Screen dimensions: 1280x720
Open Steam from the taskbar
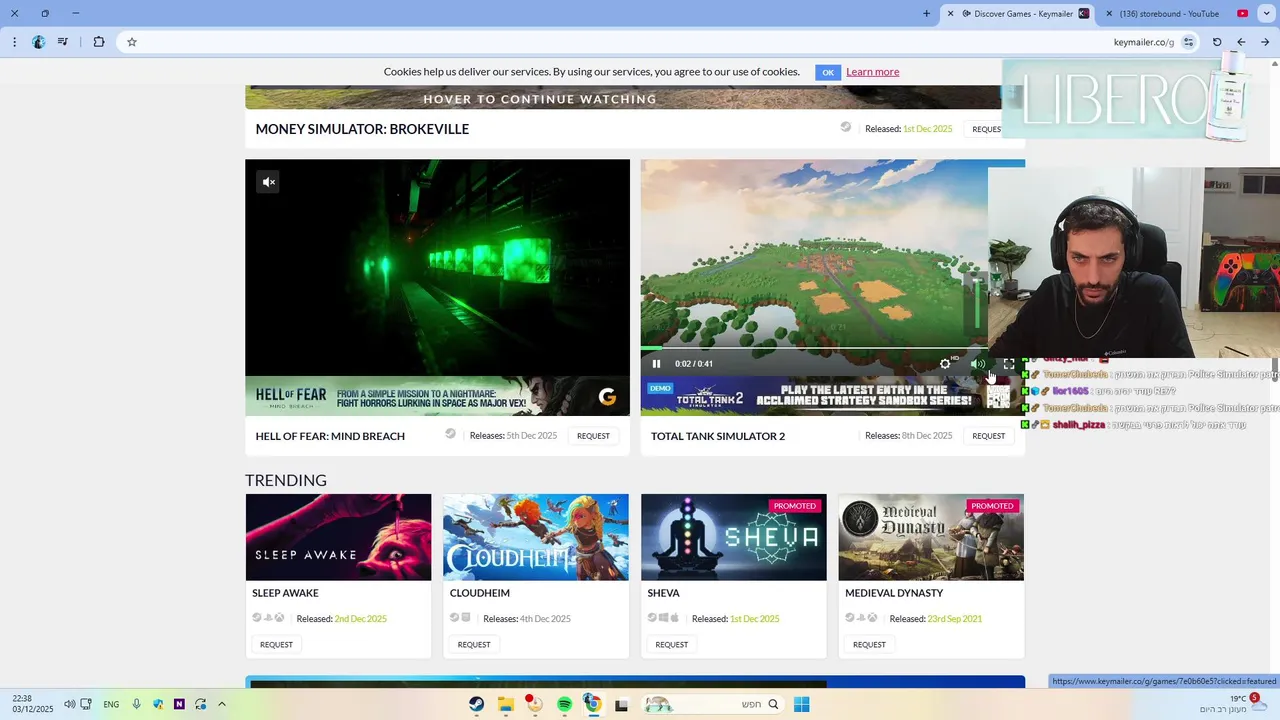[477, 704]
